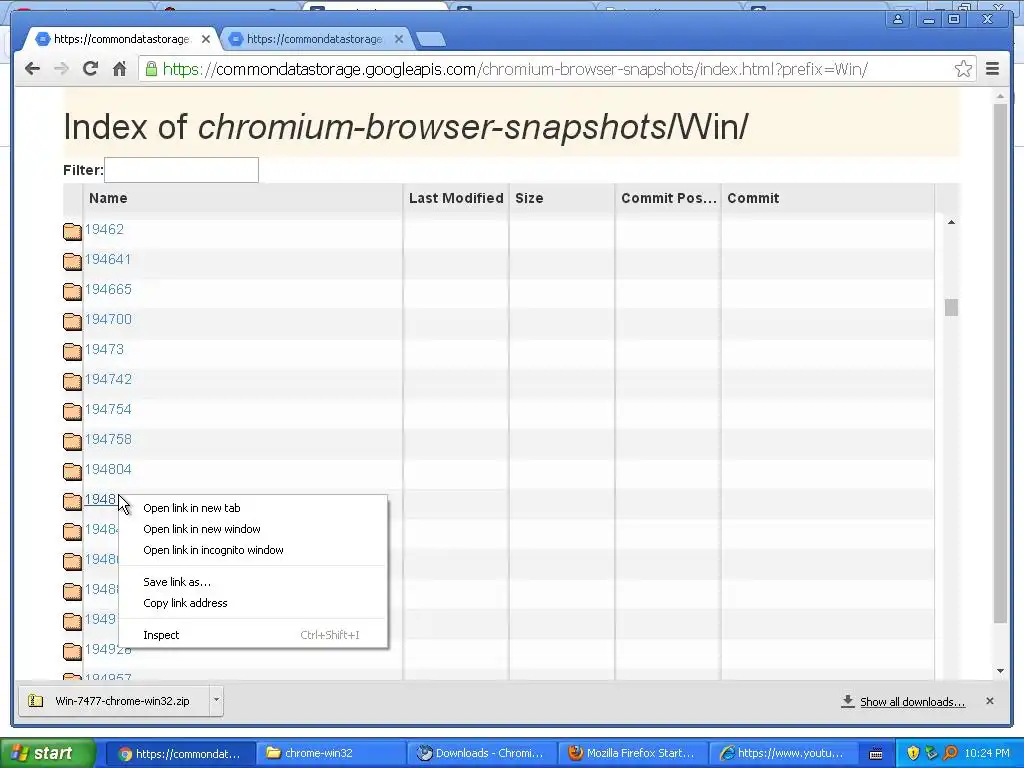Switch to the second commondatastorage tab
The height and width of the screenshot is (768, 1024).
pyautogui.click(x=315, y=39)
